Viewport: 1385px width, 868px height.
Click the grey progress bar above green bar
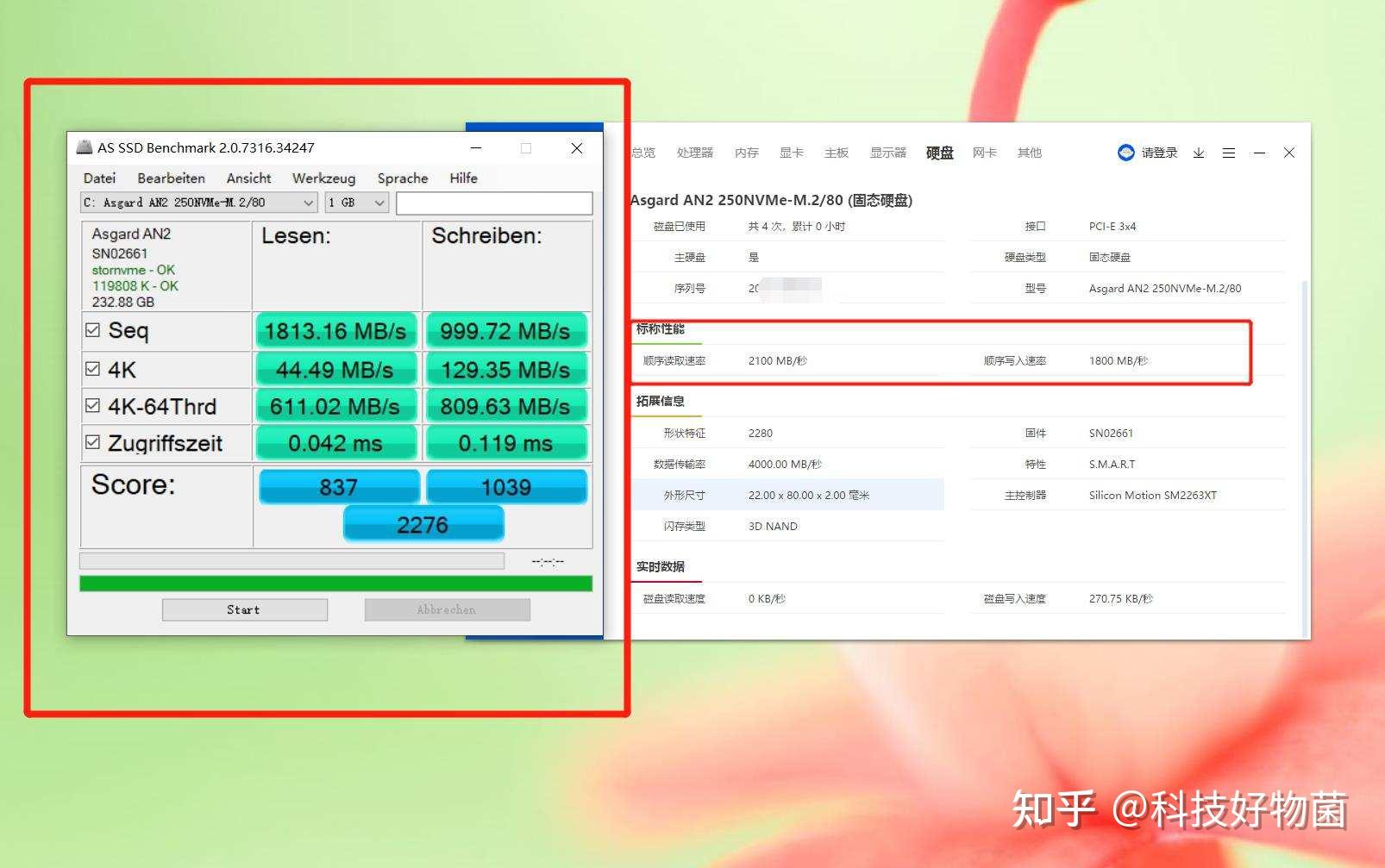click(x=291, y=561)
